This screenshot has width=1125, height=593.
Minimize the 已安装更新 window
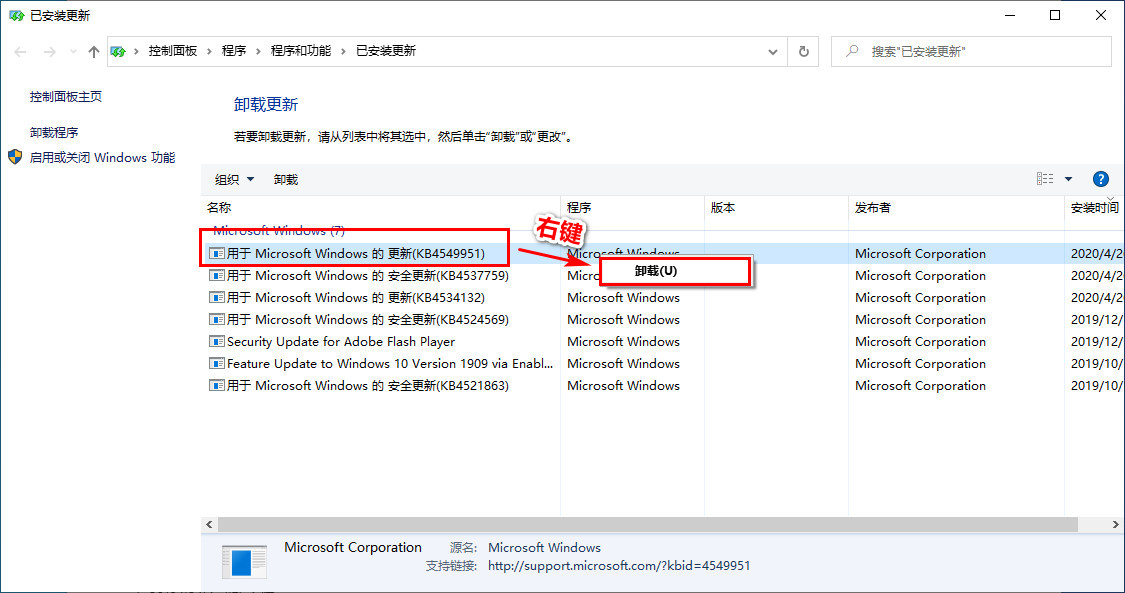point(1009,15)
